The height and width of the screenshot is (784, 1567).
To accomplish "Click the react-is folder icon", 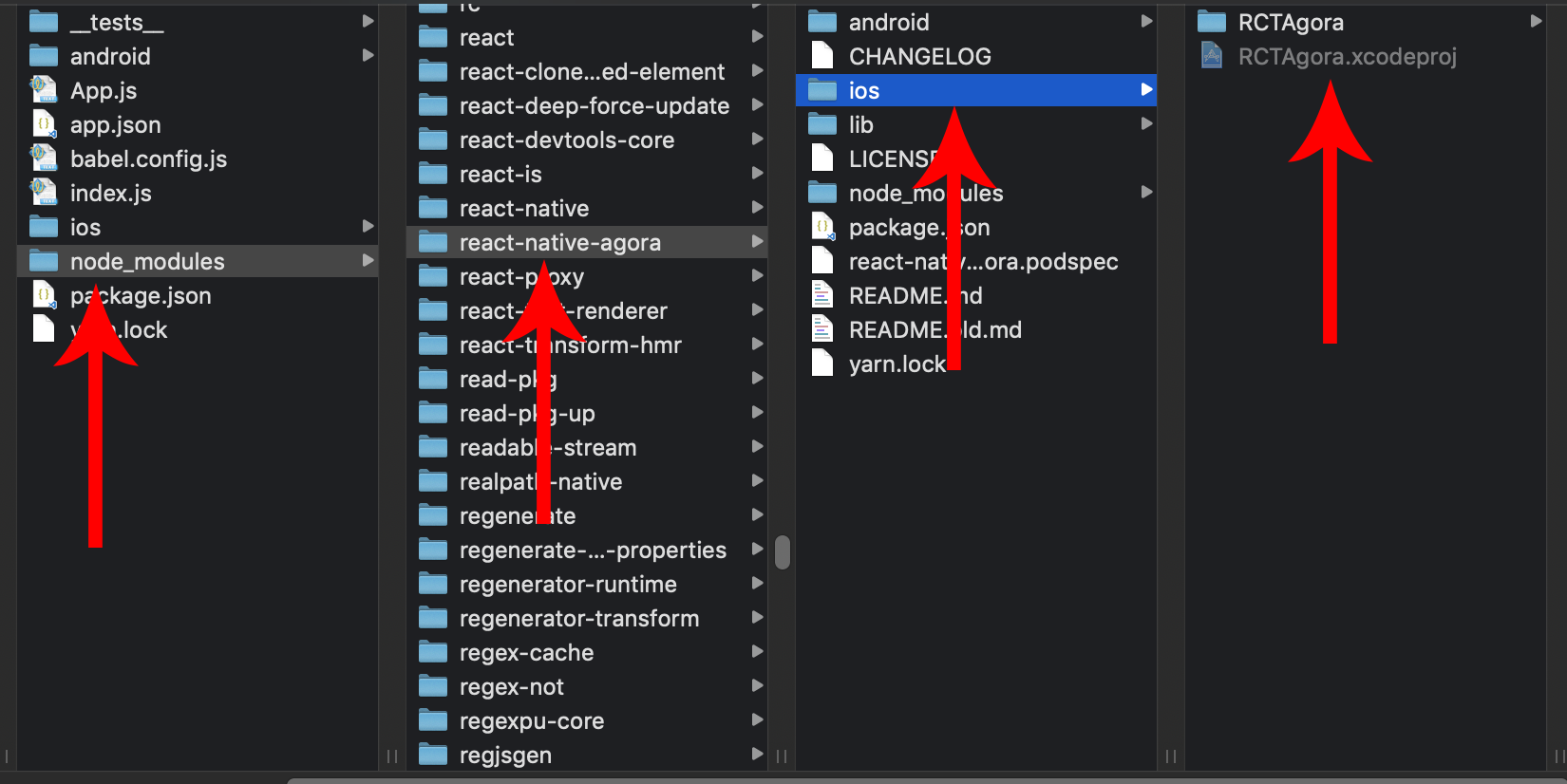I will click(x=433, y=174).
